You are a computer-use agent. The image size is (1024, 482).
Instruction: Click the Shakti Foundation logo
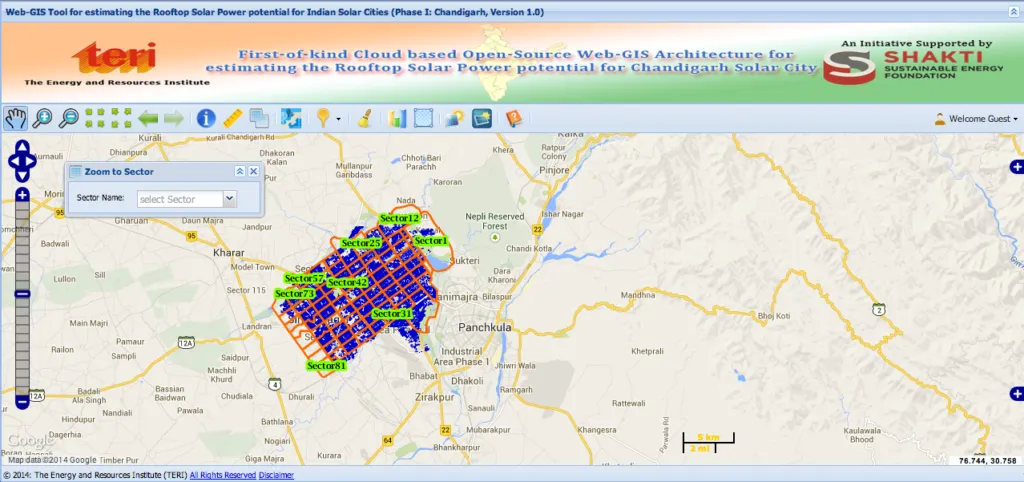[914, 61]
